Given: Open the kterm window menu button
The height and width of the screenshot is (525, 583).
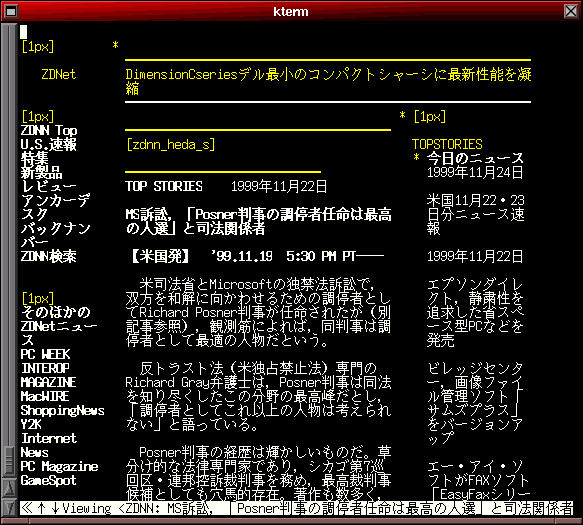Looking at the screenshot, I should tap(11, 11).
